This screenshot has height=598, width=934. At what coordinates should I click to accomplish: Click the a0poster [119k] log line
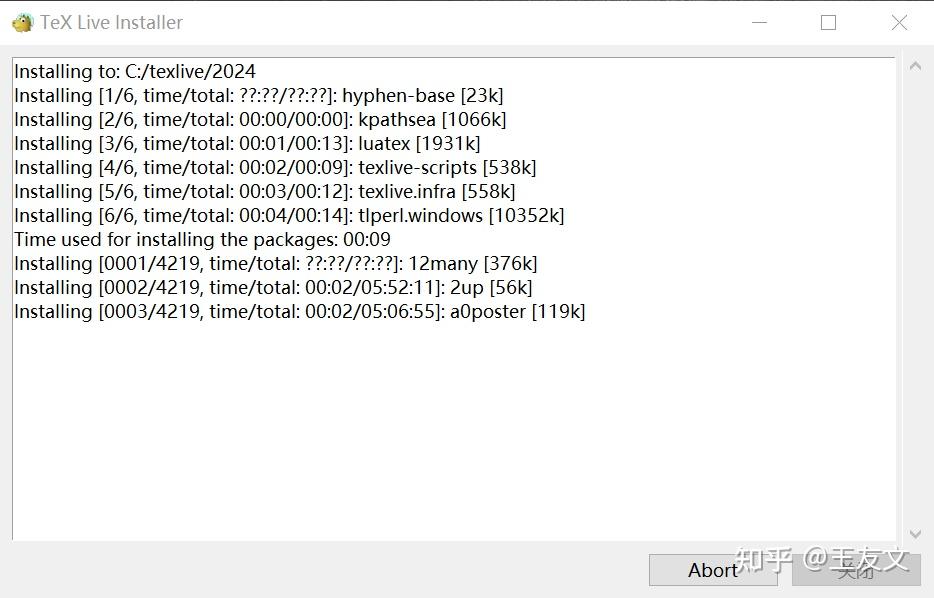[299, 312]
